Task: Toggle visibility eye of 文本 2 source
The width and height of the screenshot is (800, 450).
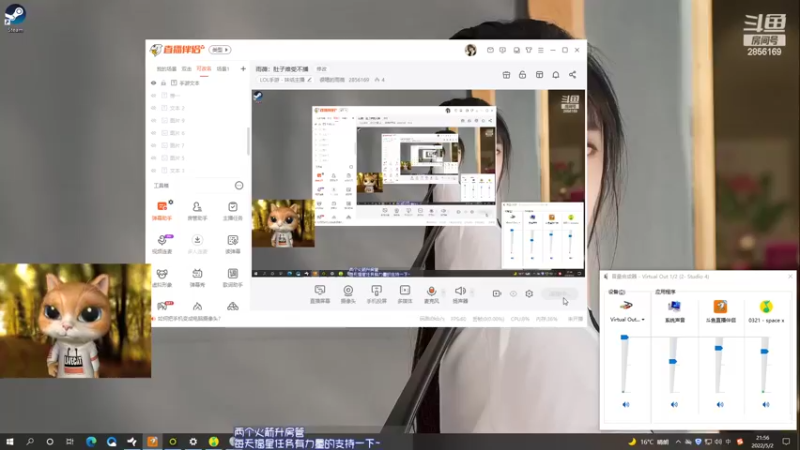Action: click(x=154, y=108)
